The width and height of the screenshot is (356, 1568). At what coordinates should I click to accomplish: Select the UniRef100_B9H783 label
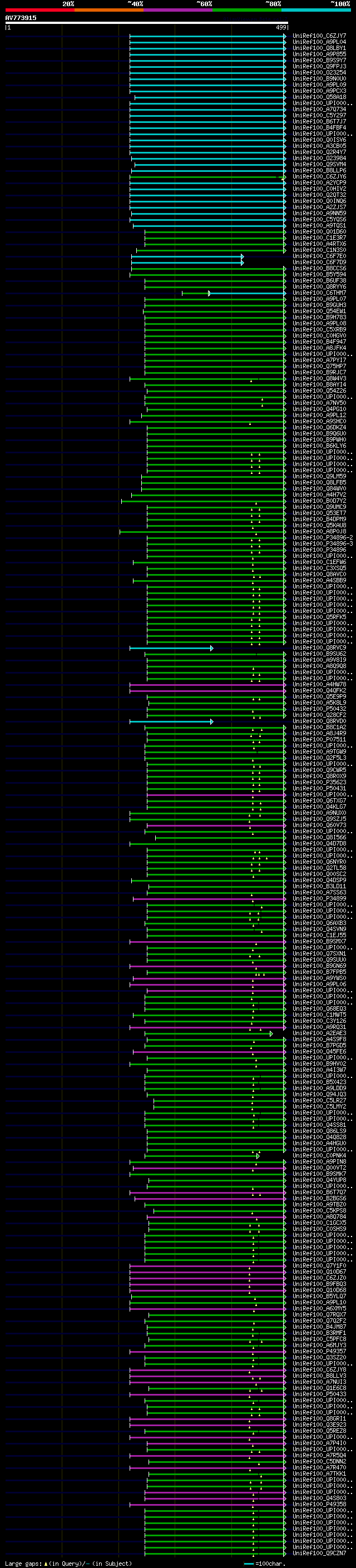click(x=319, y=317)
